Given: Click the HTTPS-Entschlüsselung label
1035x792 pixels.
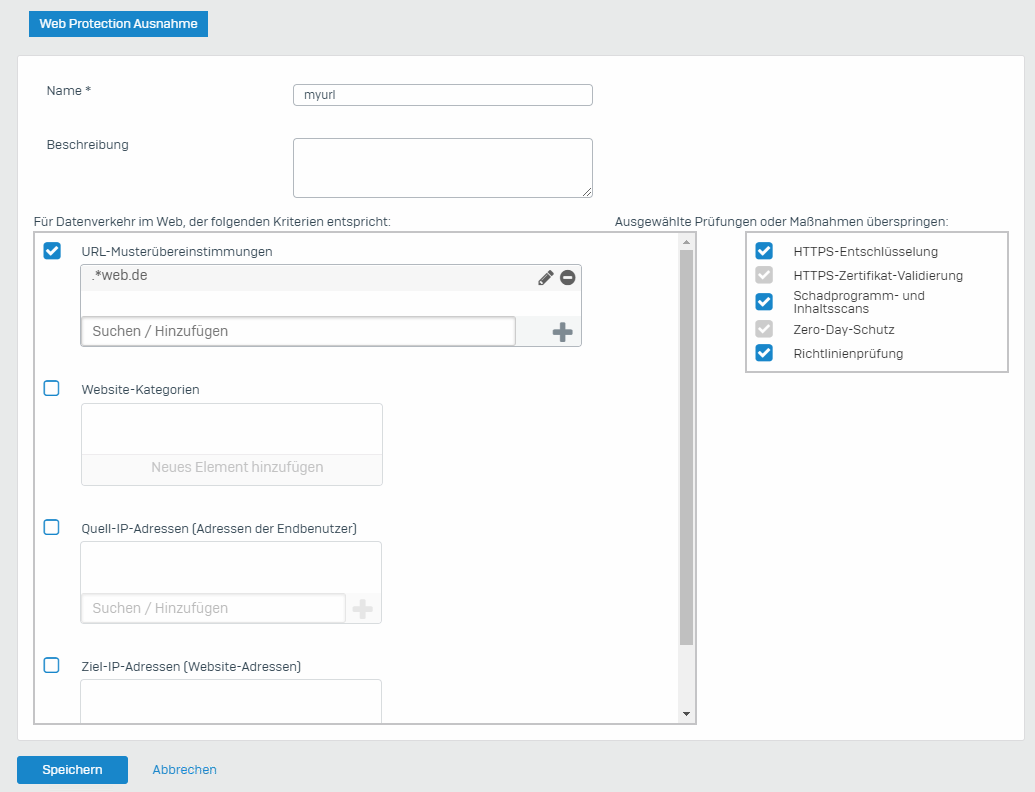Looking at the screenshot, I should [x=865, y=251].
